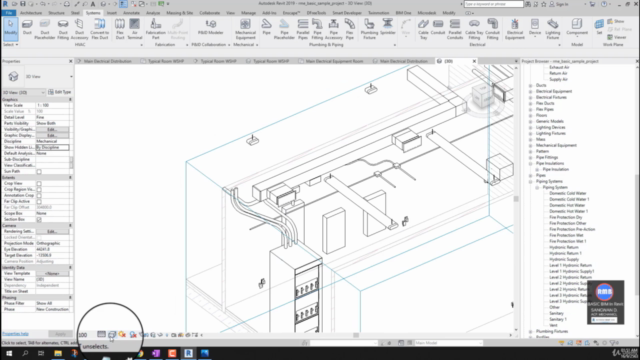Toggle the Sun Path checkbox
This screenshot has height=360, width=640.
click(x=39, y=171)
